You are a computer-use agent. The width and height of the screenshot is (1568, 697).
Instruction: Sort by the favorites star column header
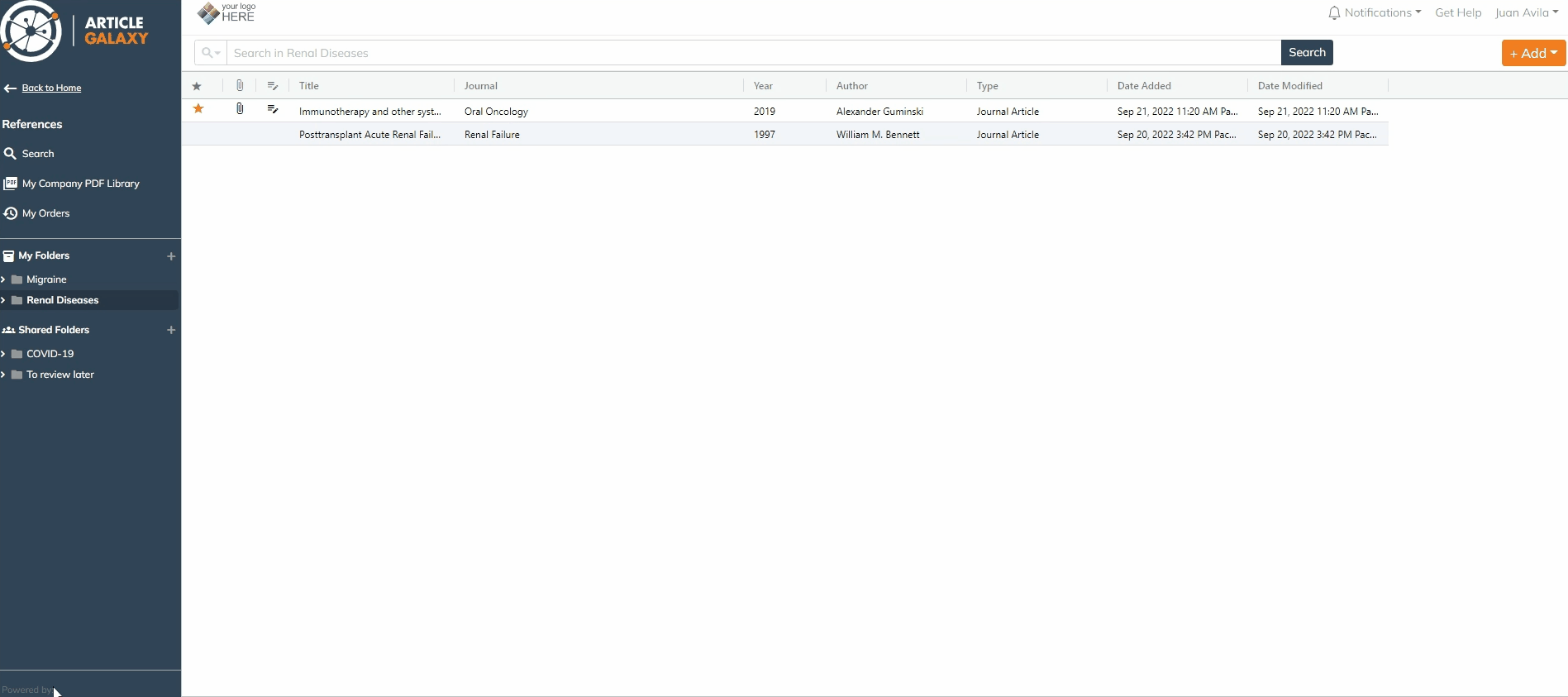197,86
